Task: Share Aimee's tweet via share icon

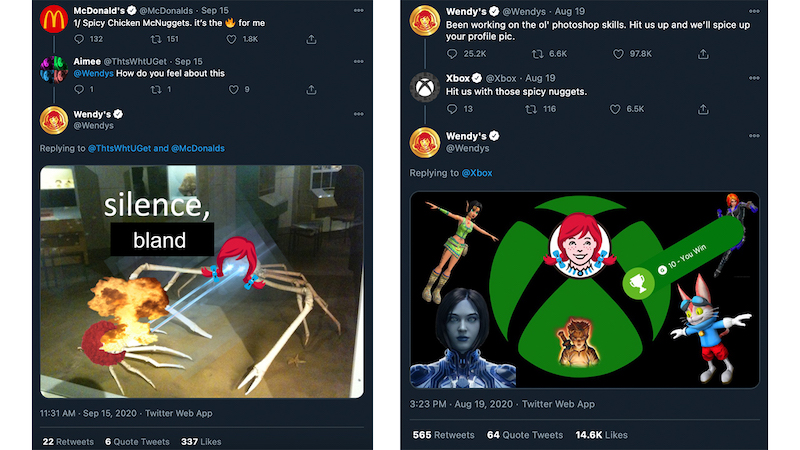Action: (x=310, y=89)
